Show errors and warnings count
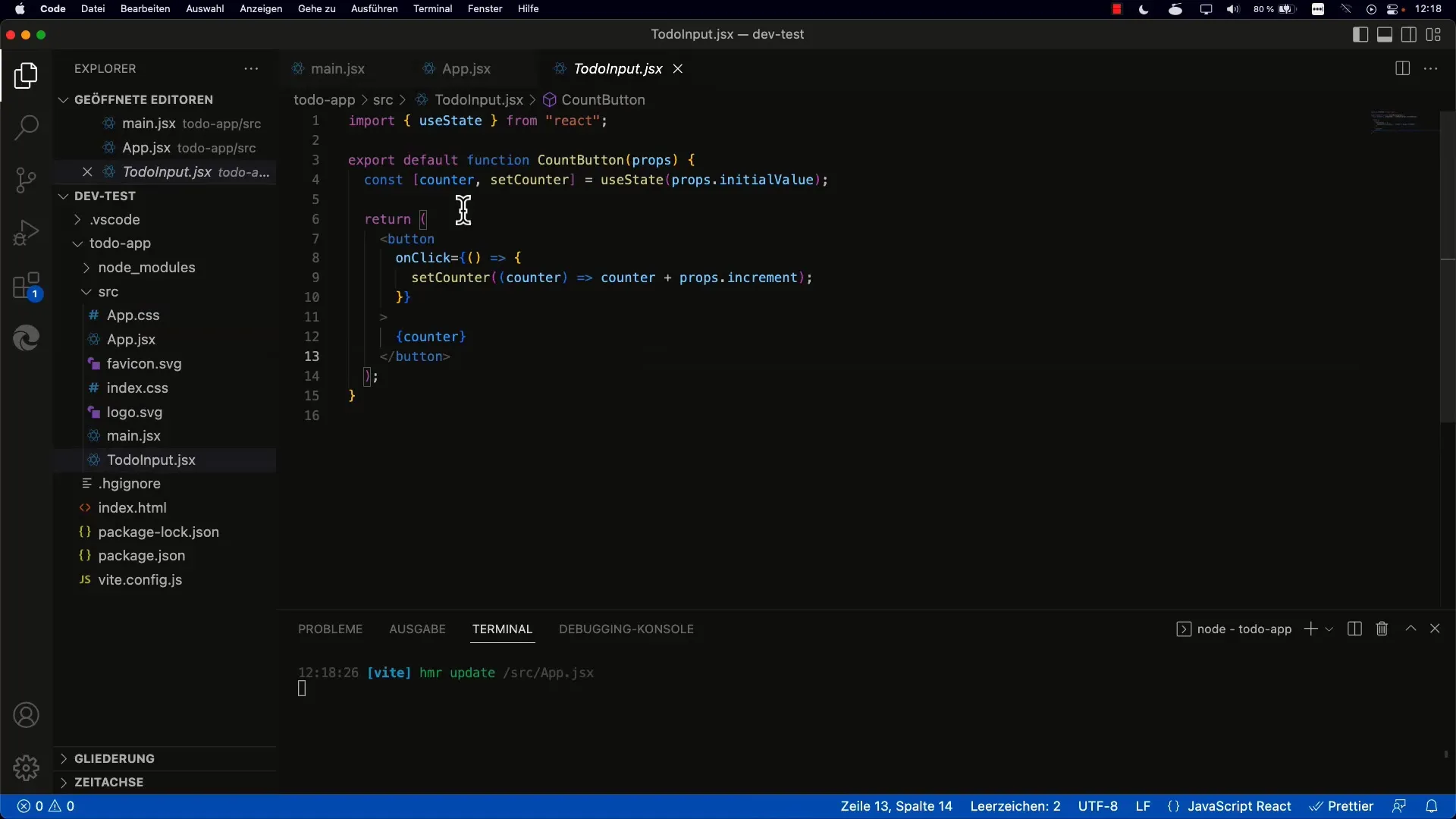The image size is (1456, 819). [45, 806]
